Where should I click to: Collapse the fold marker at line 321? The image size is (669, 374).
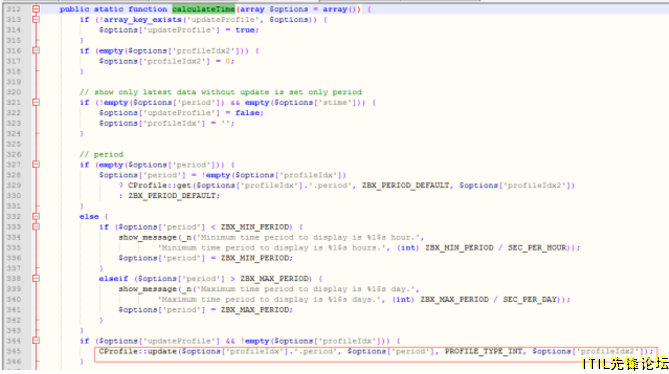[36, 102]
